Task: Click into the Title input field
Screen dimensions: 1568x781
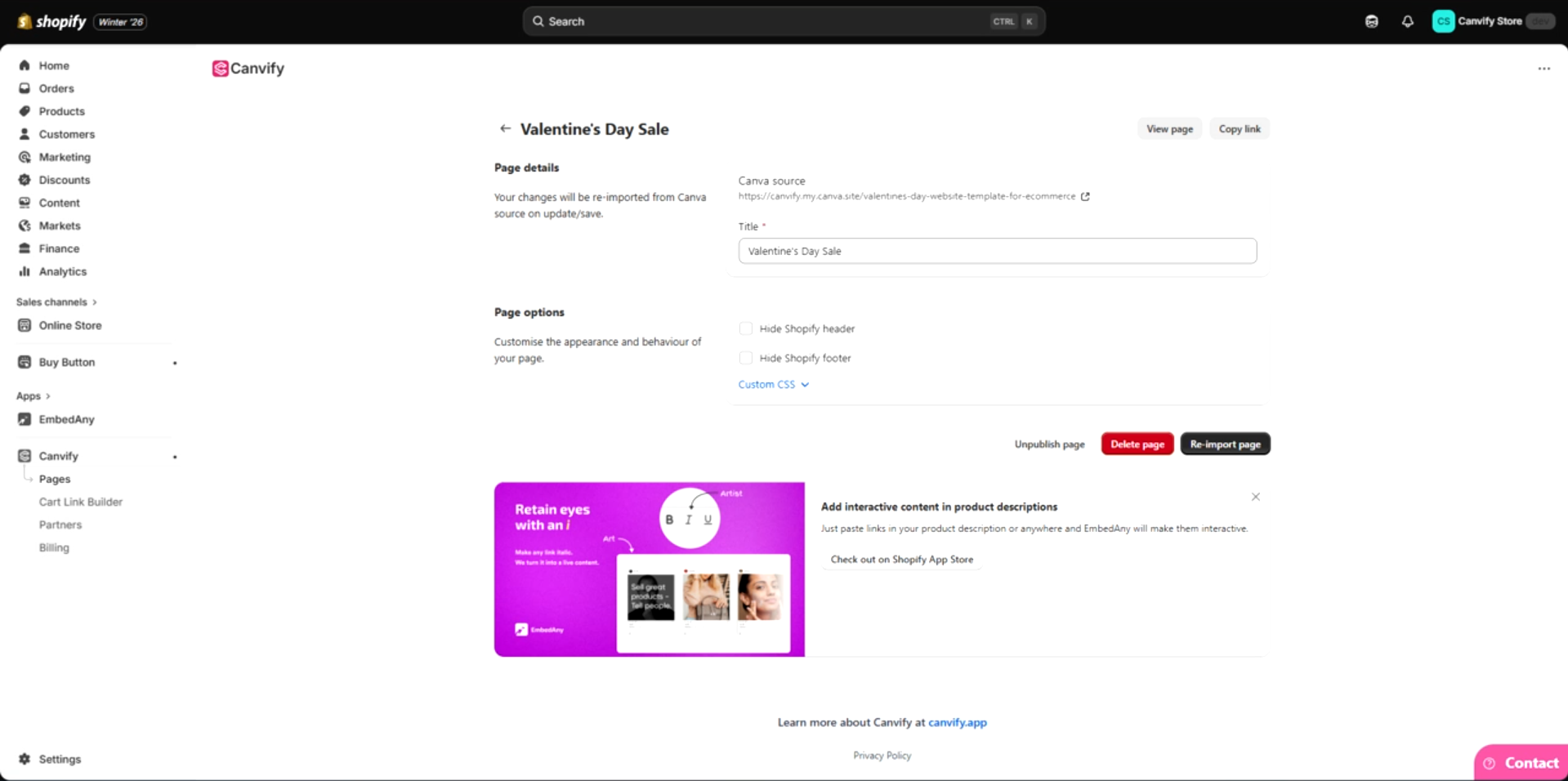Action: (x=997, y=251)
